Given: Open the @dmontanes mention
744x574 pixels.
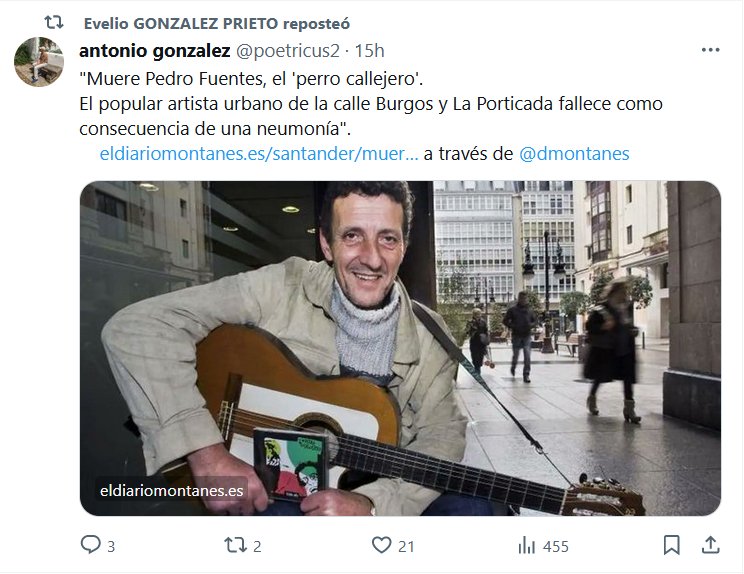Looking at the screenshot, I should pyautogui.click(x=574, y=154).
